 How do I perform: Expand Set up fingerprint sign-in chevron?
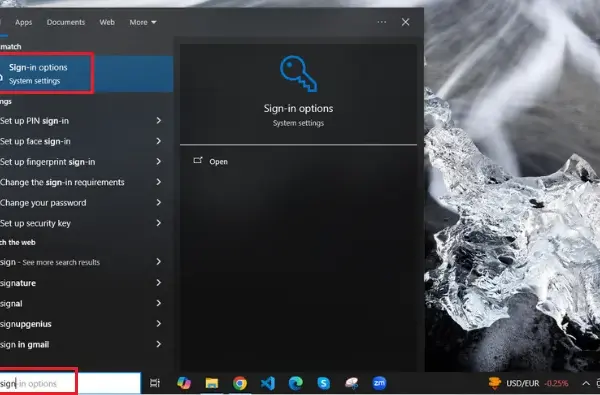coord(158,162)
